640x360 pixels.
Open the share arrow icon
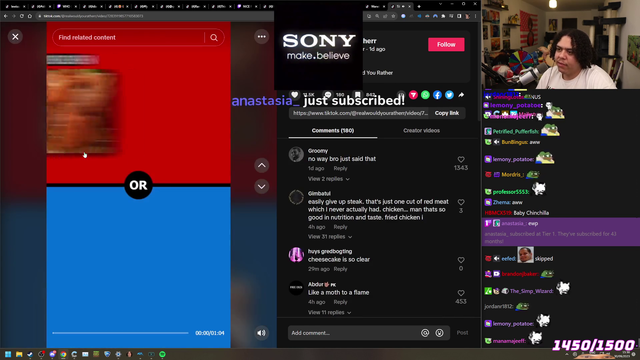[461, 95]
